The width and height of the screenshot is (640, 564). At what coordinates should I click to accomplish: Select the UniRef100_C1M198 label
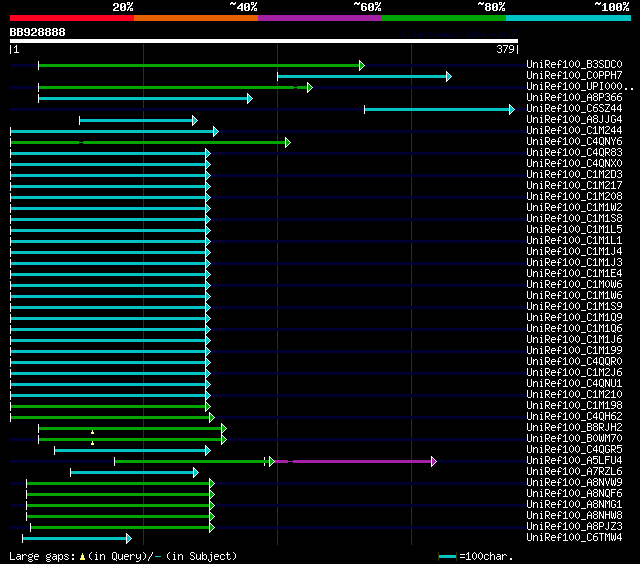(574, 406)
